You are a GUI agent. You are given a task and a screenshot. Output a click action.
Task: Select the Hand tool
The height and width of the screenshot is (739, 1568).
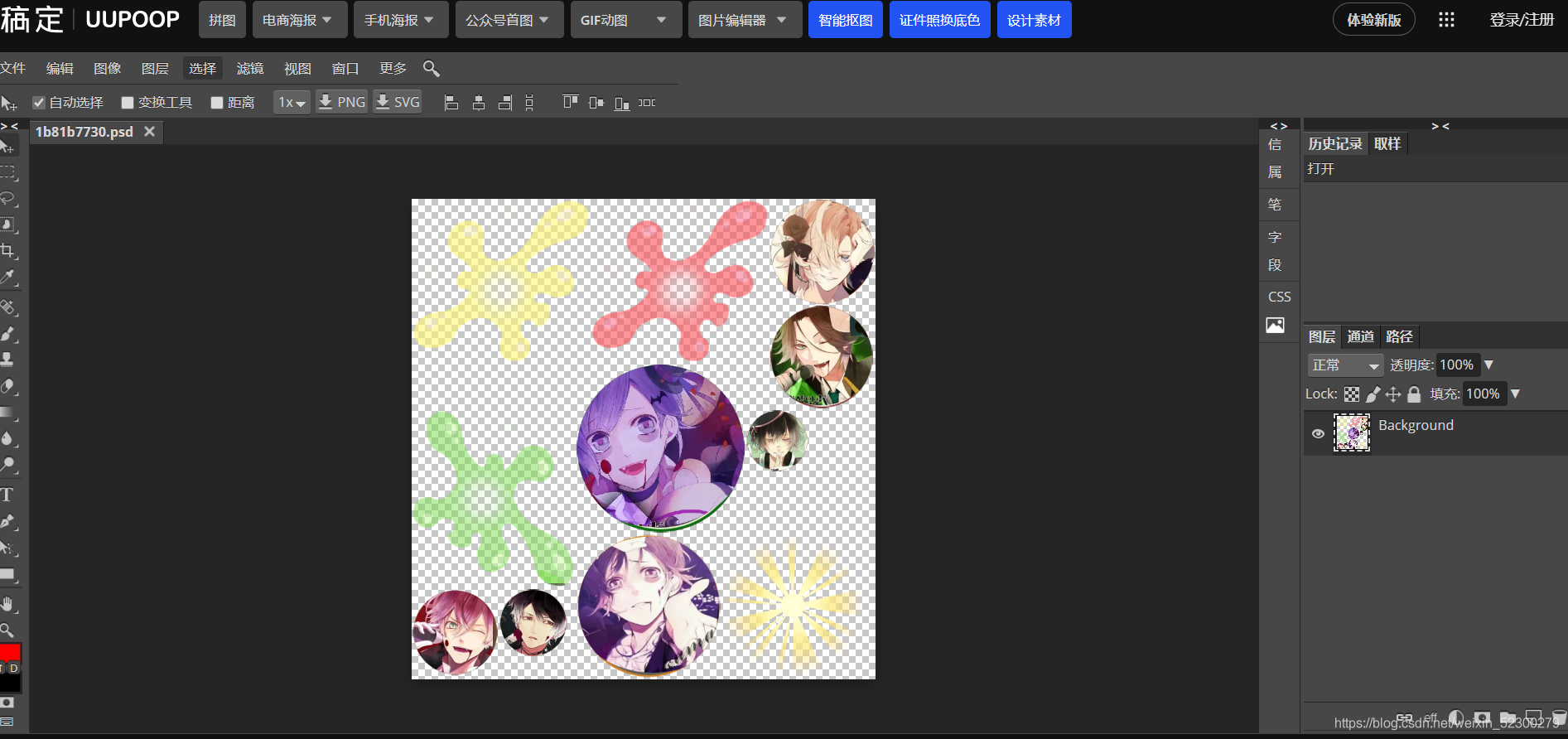(7, 604)
